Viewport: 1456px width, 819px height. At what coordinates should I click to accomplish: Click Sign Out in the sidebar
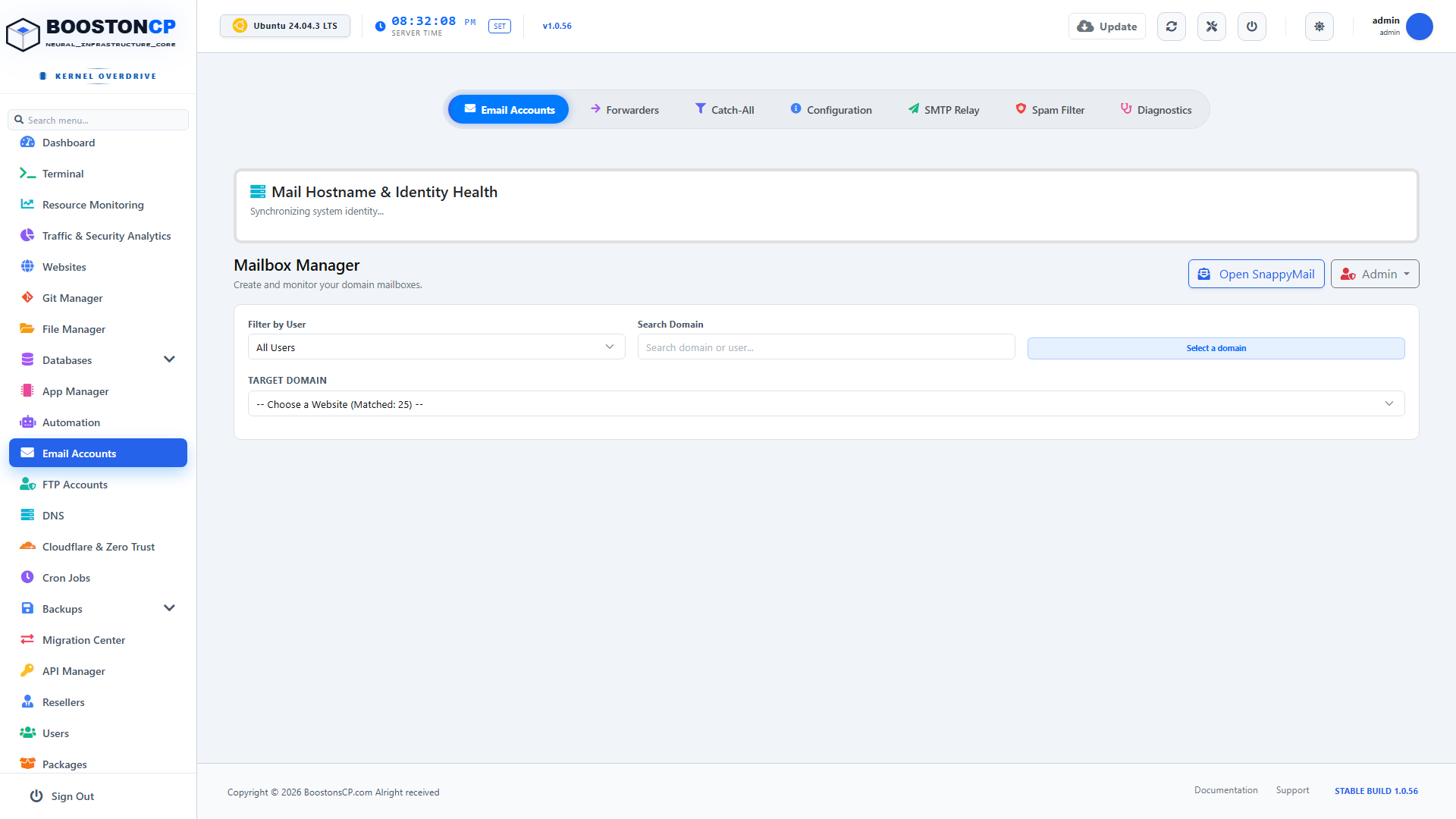[62, 796]
